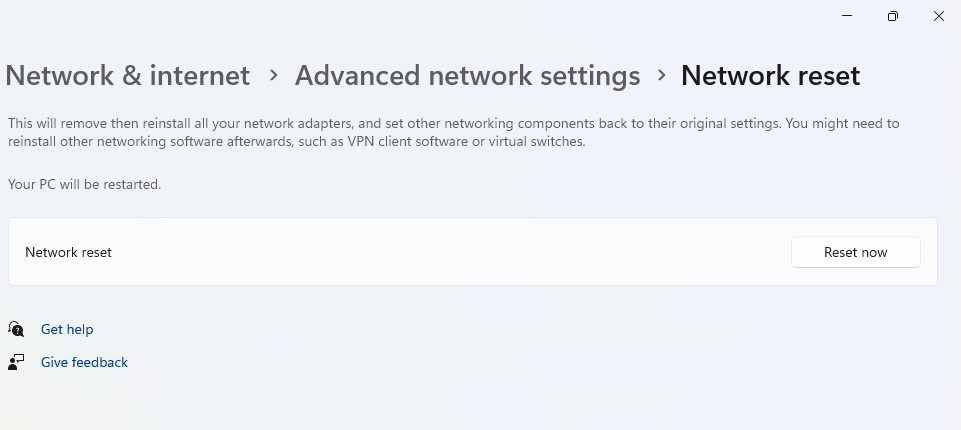Navigate to Advanced network settings breadcrumb
Screen dimensions: 961x430
[x=467, y=76]
